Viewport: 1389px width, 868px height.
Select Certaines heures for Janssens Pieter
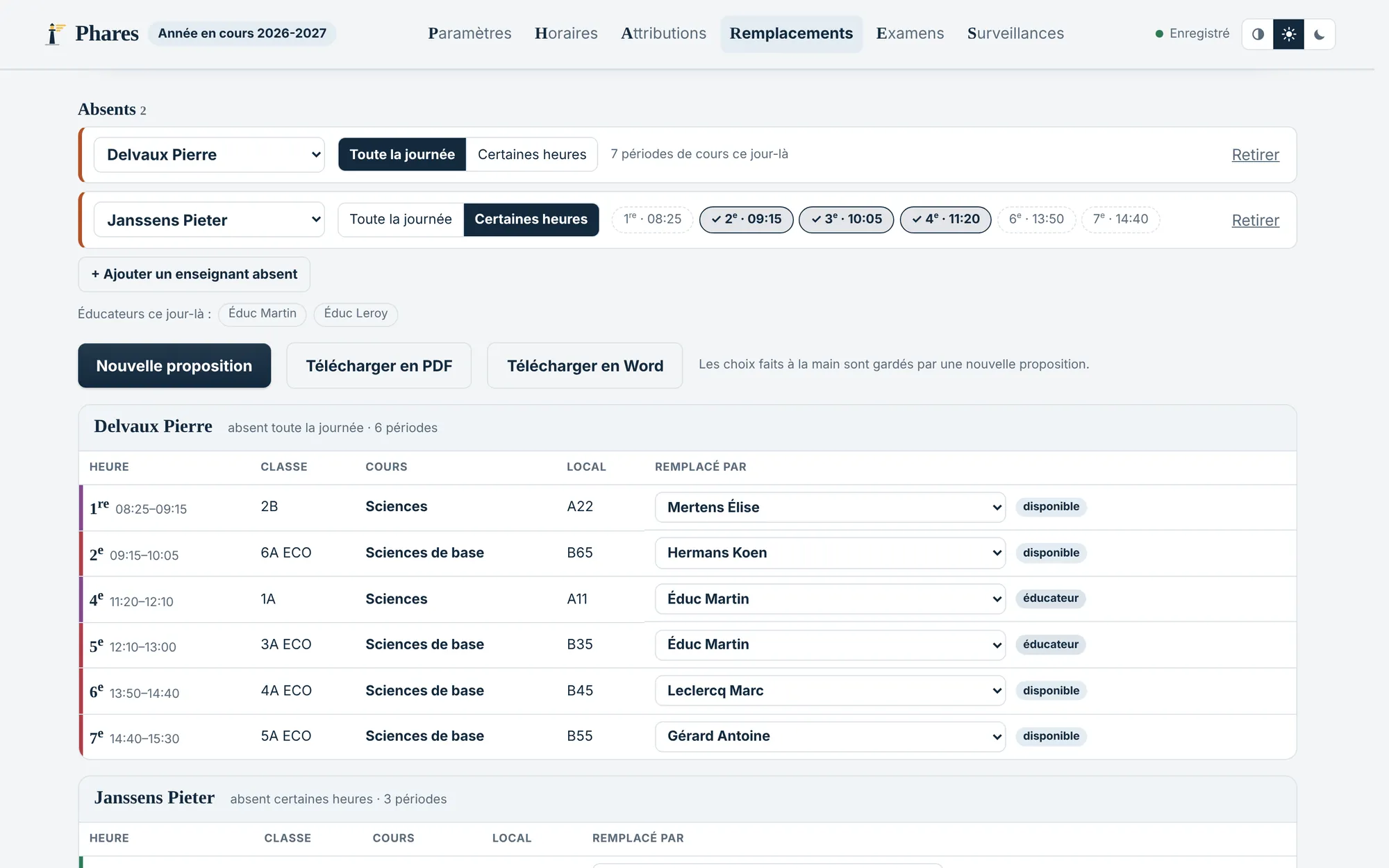coord(531,219)
